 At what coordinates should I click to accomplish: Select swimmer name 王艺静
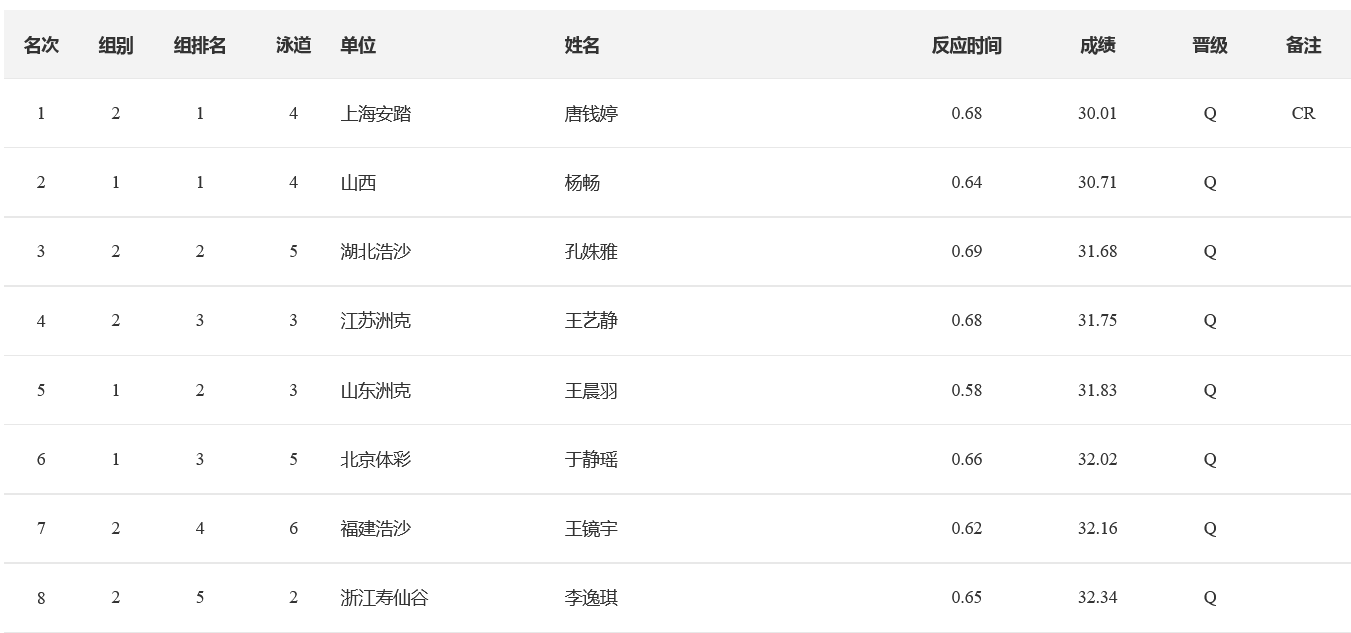(591, 321)
